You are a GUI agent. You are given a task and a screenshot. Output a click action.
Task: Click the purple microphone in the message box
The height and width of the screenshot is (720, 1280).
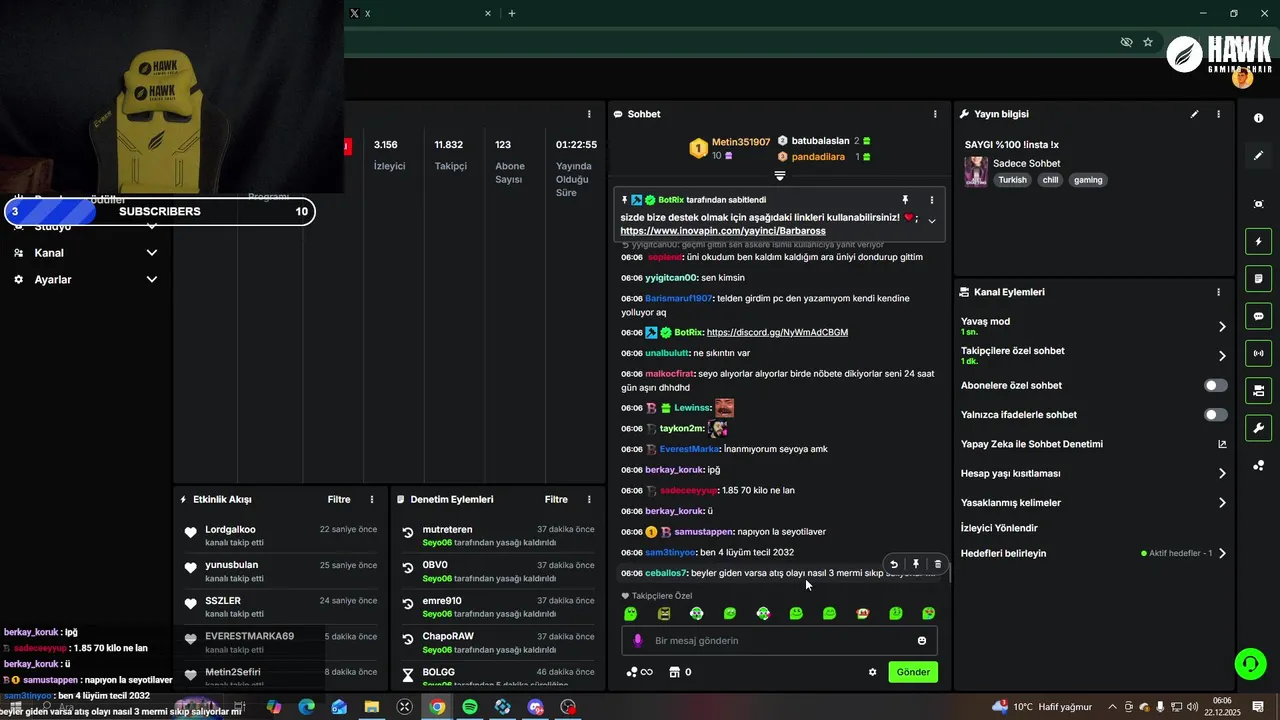coord(638,640)
